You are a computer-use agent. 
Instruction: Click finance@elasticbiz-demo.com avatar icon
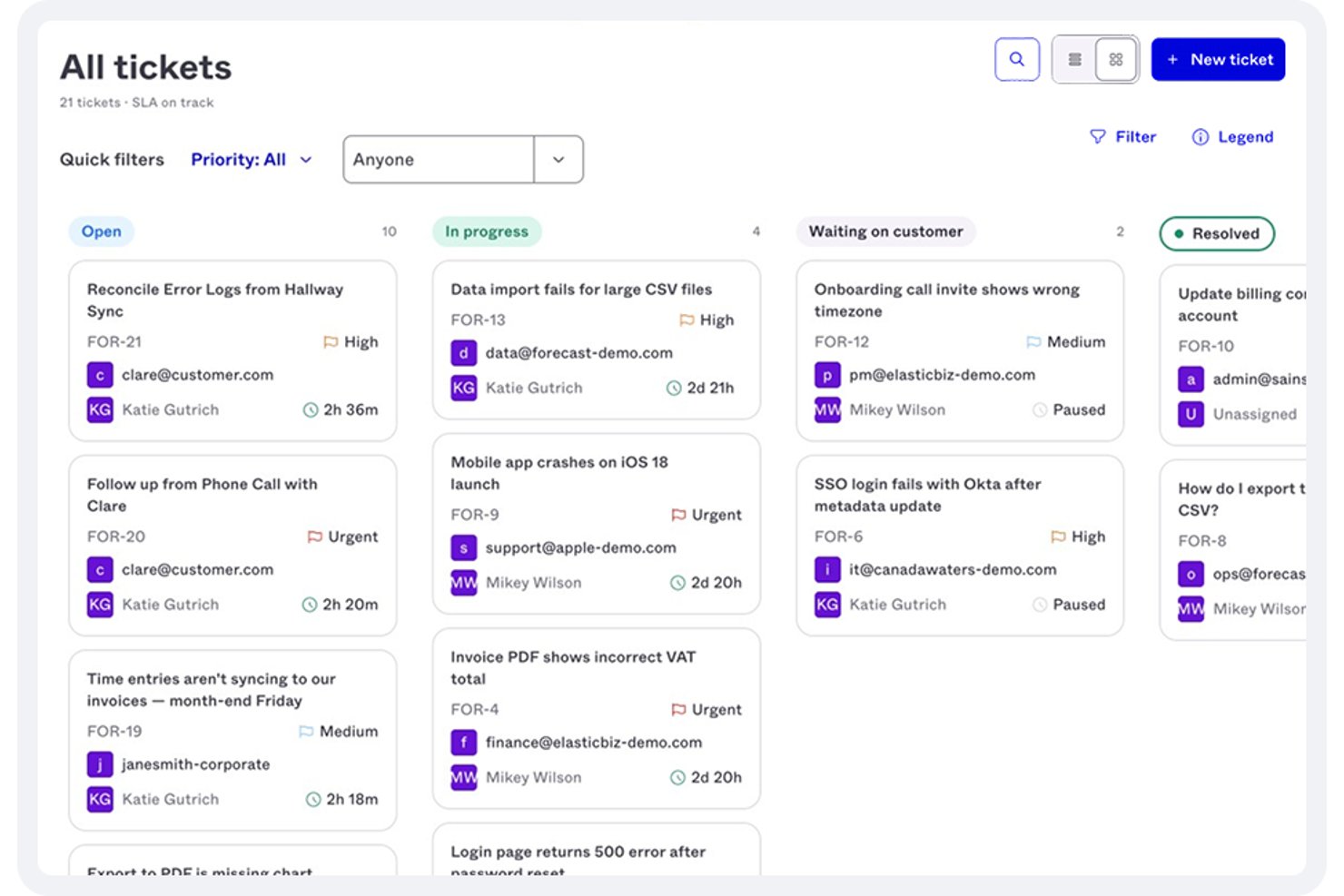[x=464, y=743]
